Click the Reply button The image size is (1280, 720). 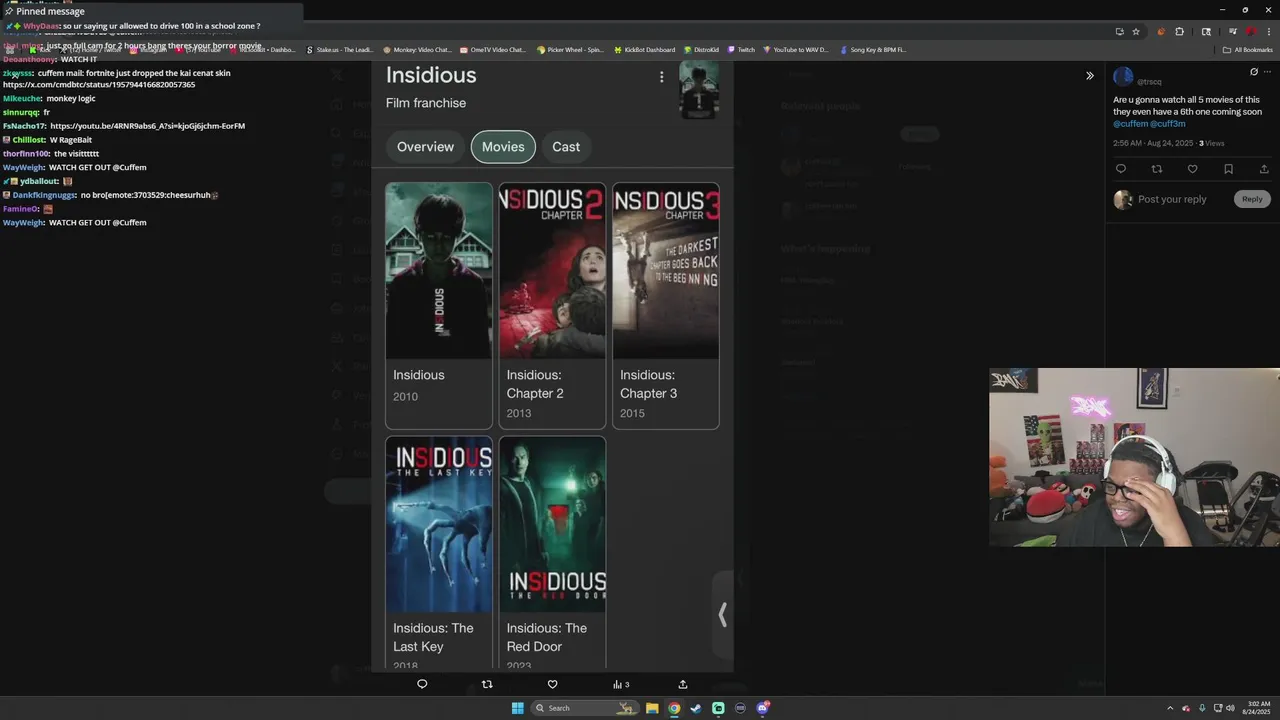point(1252,199)
